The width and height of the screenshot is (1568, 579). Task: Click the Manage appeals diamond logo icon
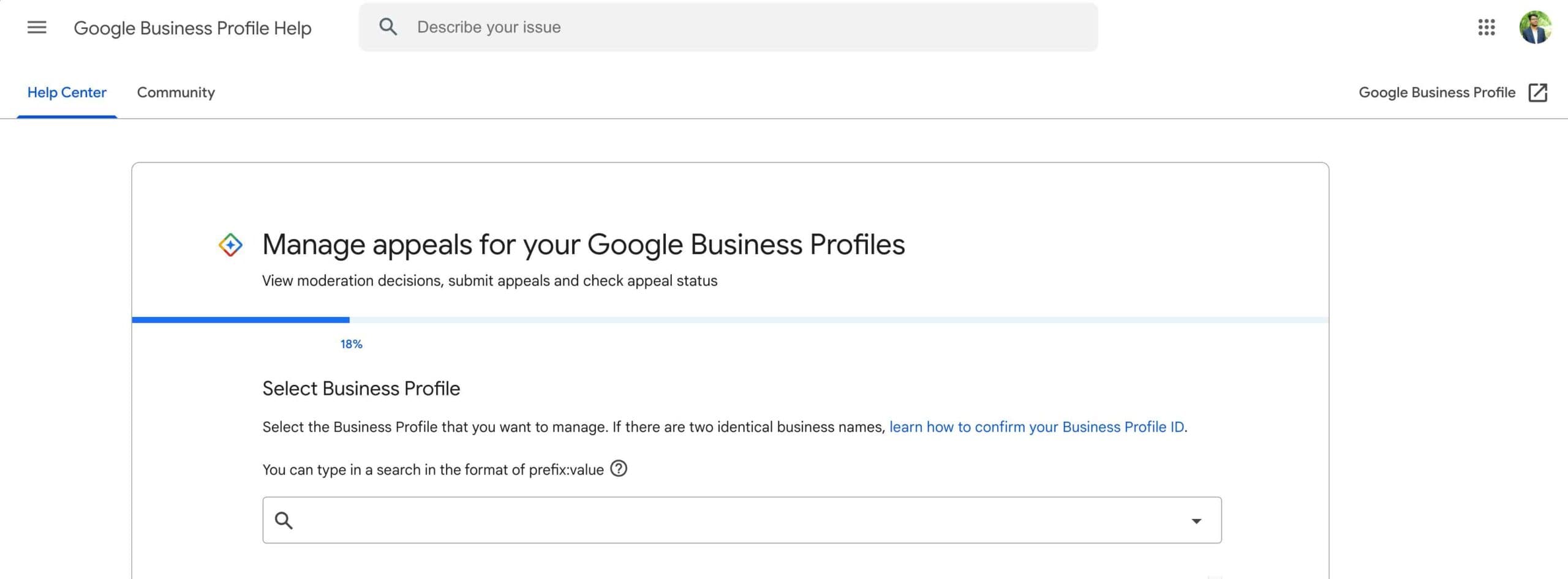pos(230,244)
